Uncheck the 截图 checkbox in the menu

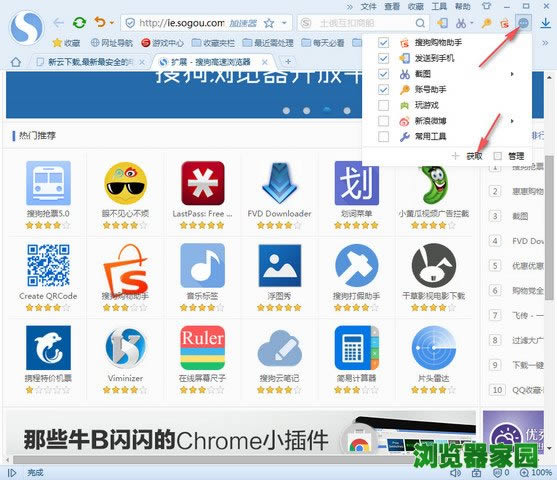(x=383, y=74)
